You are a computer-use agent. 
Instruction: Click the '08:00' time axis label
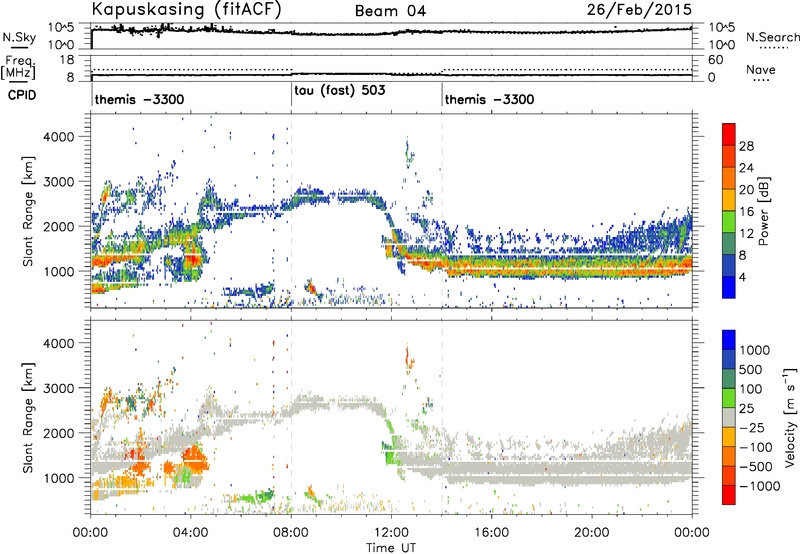[291, 533]
